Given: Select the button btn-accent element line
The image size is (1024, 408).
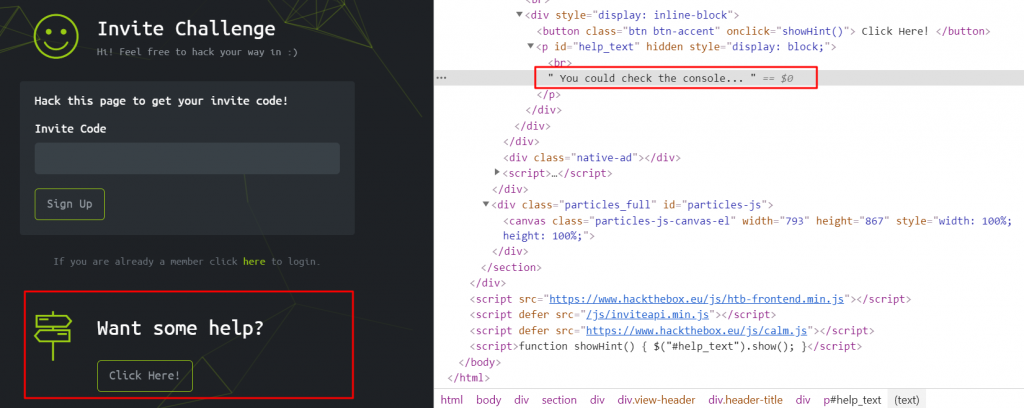Looking at the screenshot, I should 763,31.
